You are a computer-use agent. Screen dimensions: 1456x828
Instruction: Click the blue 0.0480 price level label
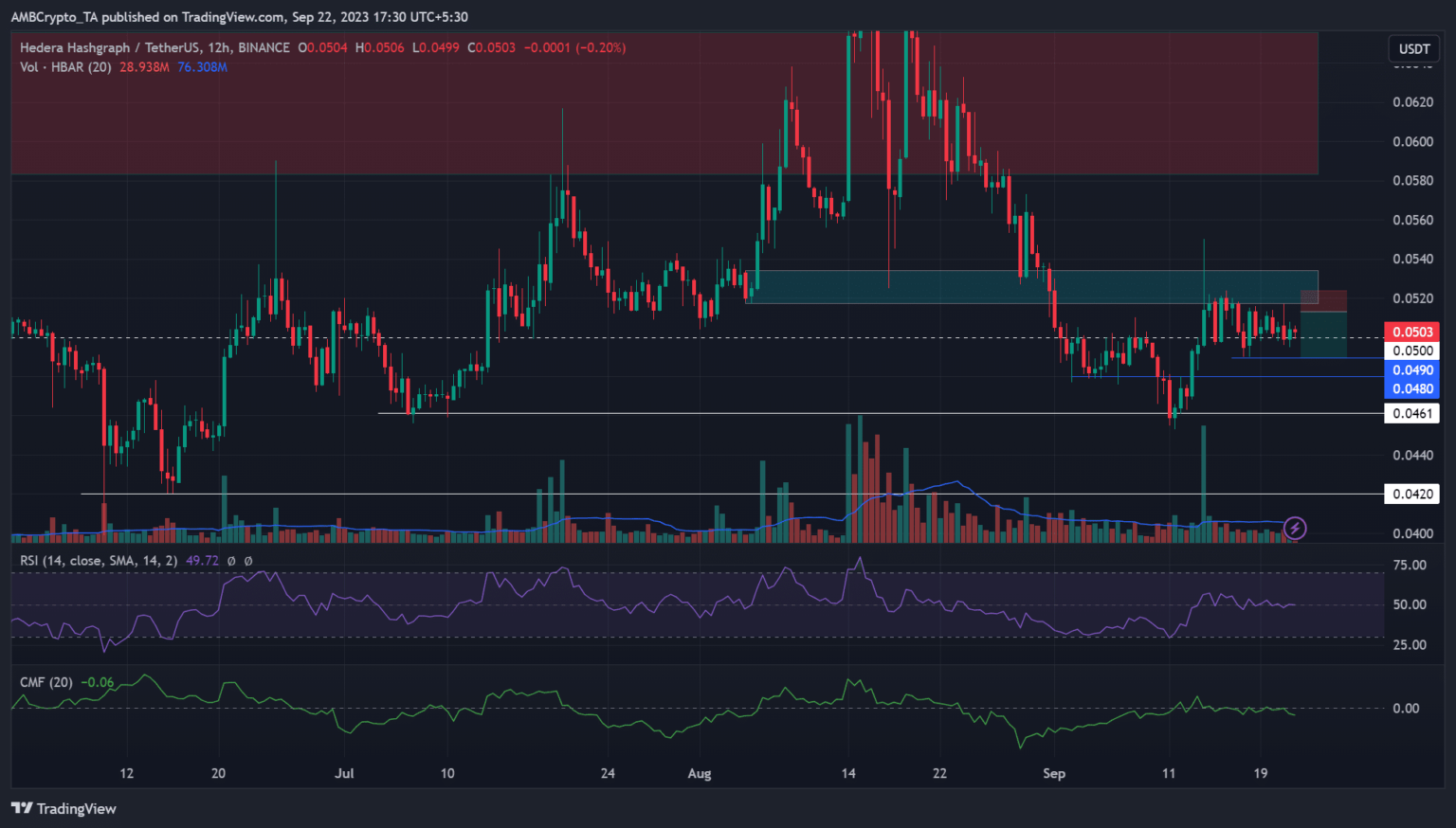tap(1411, 388)
